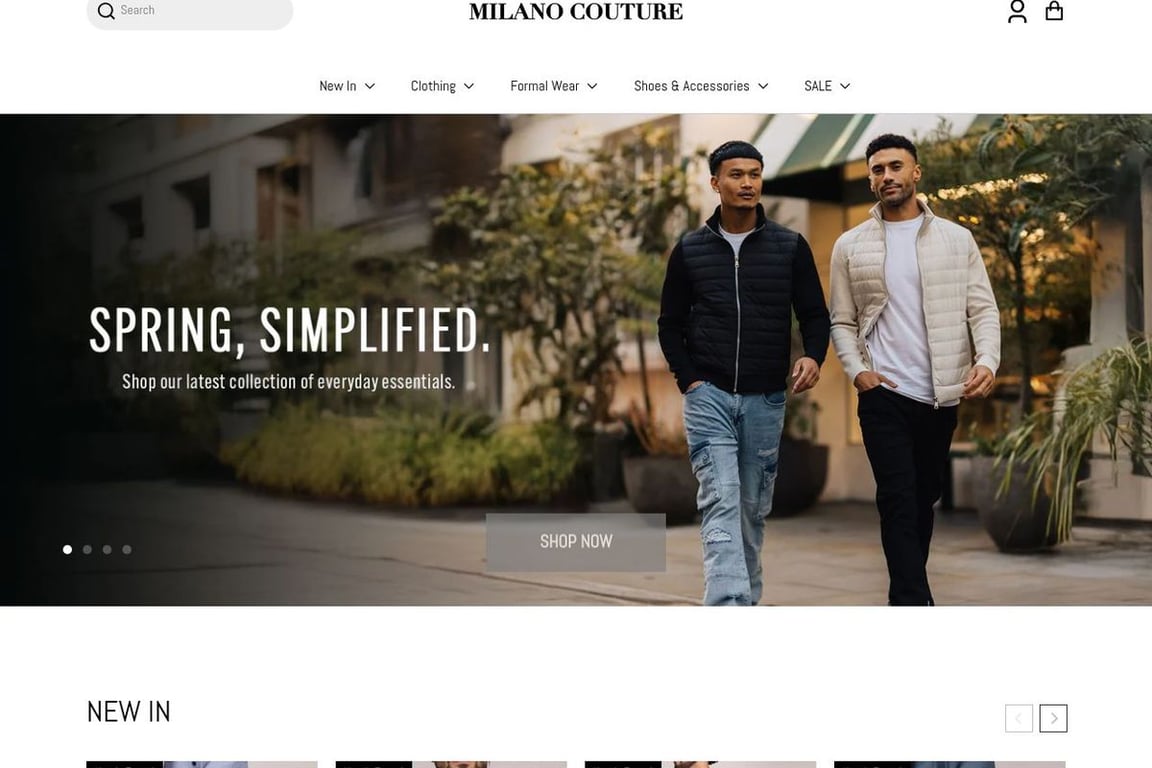Go to next New In products arrow

(x=1054, y=718)
